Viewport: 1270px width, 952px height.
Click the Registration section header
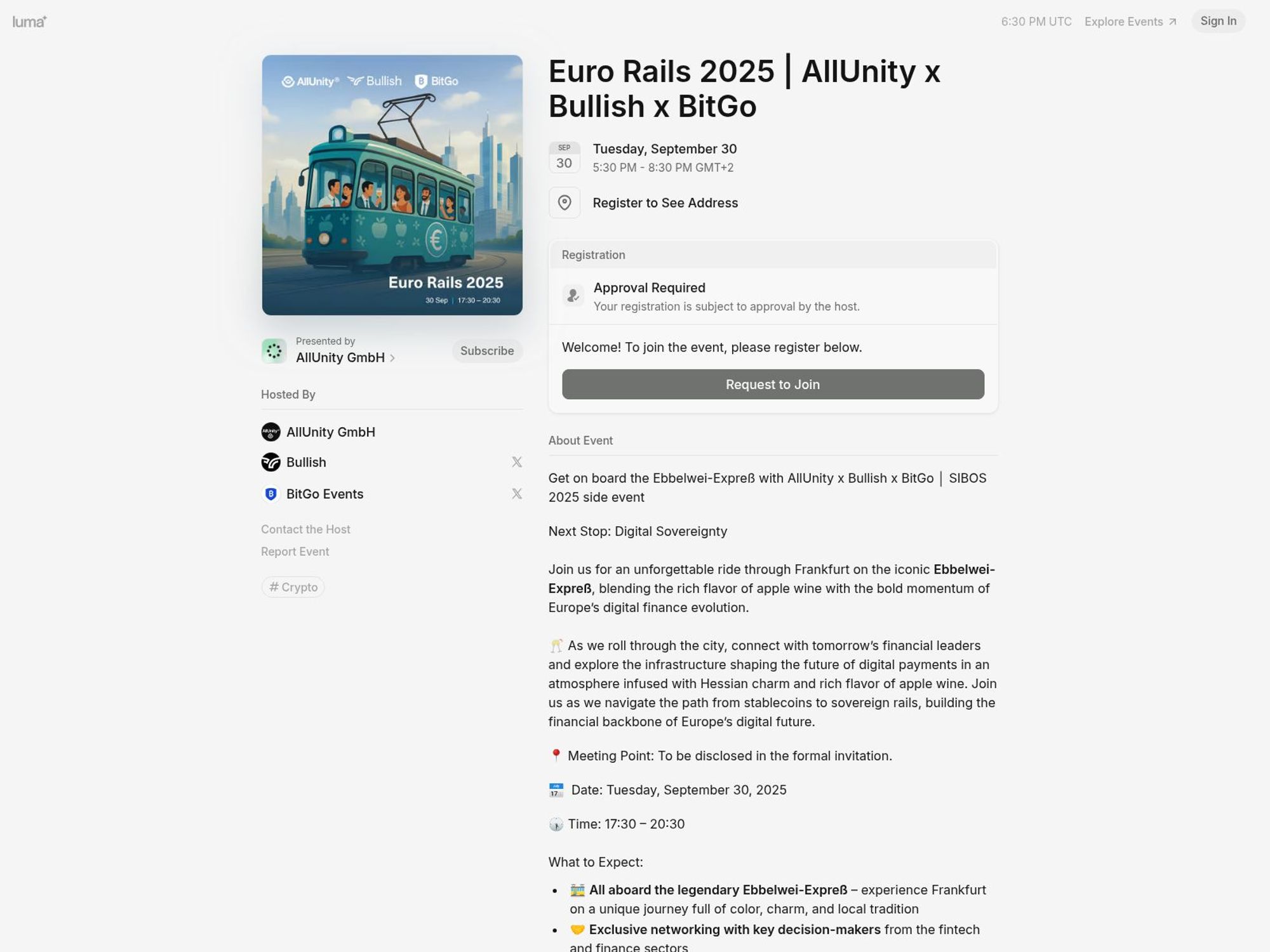click(x=773, y=255)
